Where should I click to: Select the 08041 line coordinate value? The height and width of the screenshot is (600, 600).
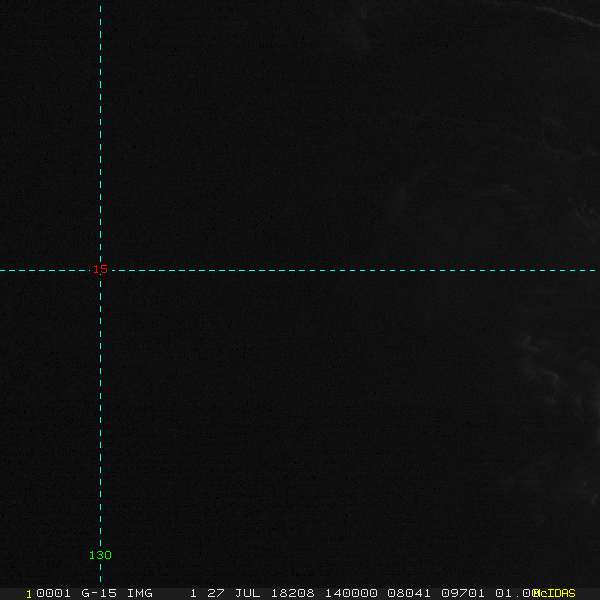click(411, 593)
